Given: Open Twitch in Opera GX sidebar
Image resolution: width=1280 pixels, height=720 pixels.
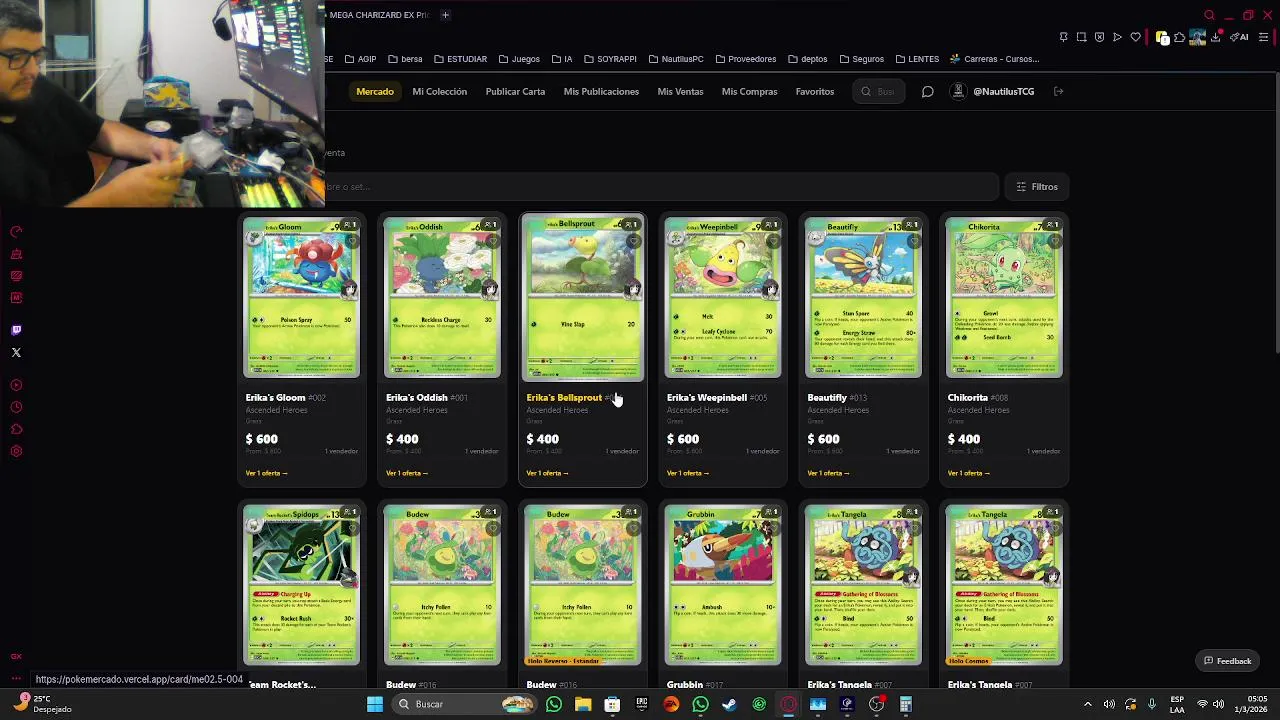Looking at the screenshot, I should [16, 330].
